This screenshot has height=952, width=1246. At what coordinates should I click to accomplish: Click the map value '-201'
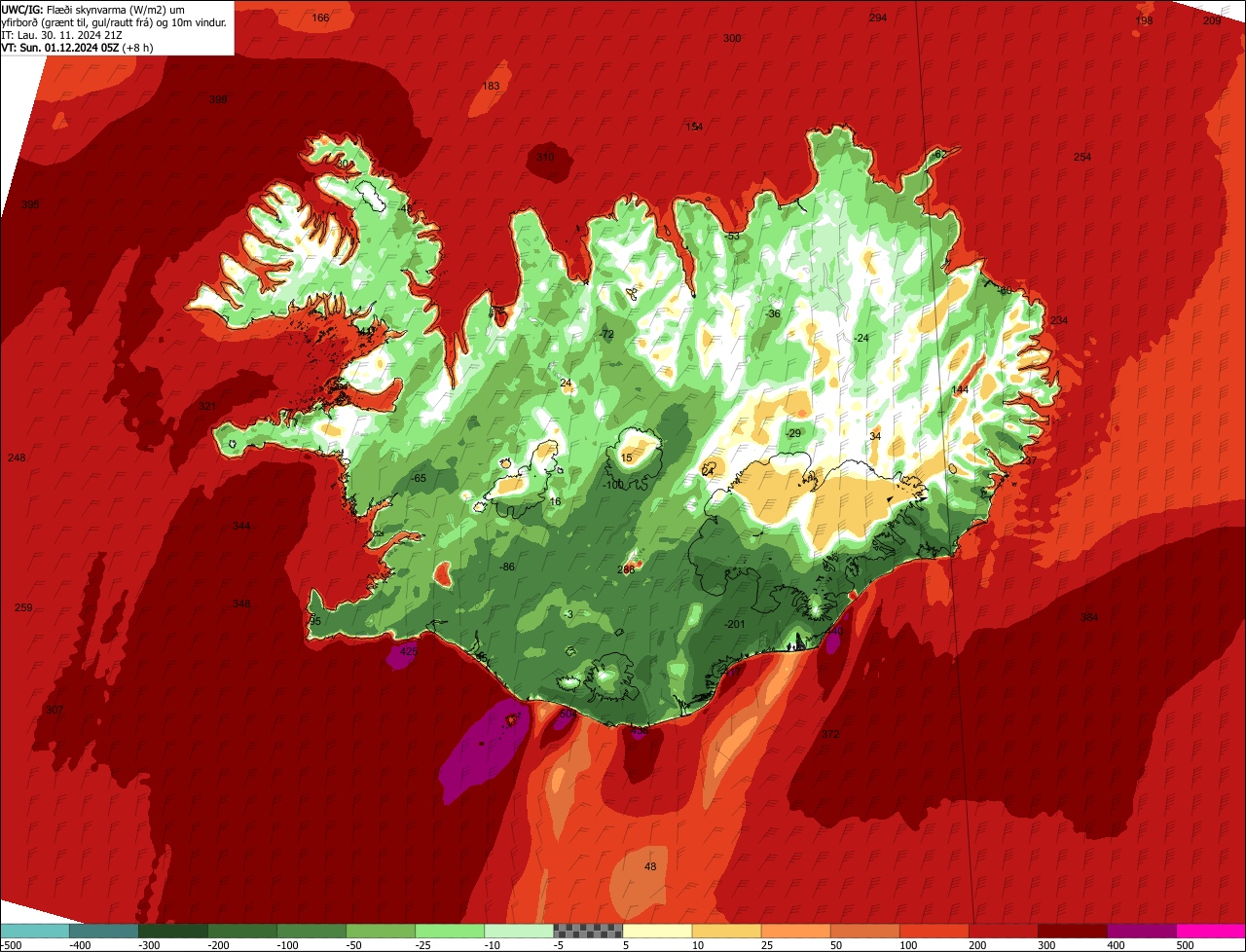(735, 624)
